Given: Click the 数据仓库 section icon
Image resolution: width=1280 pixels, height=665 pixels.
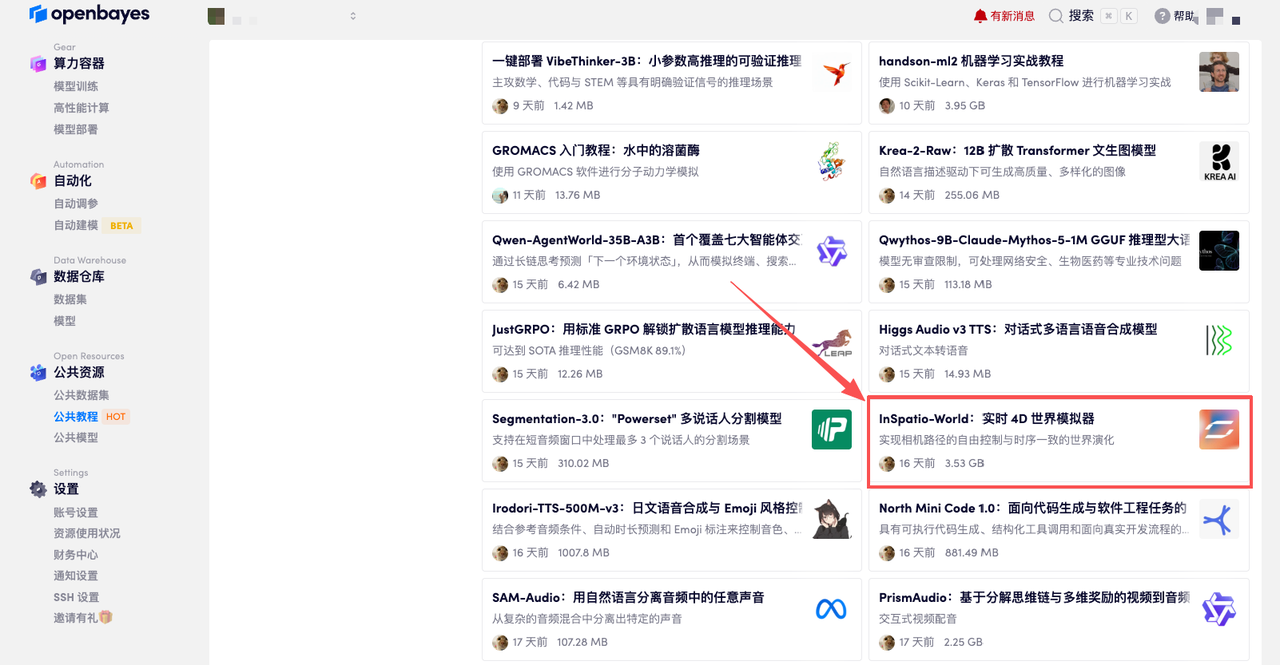Looking at the screenshot, I should [38, 277].
